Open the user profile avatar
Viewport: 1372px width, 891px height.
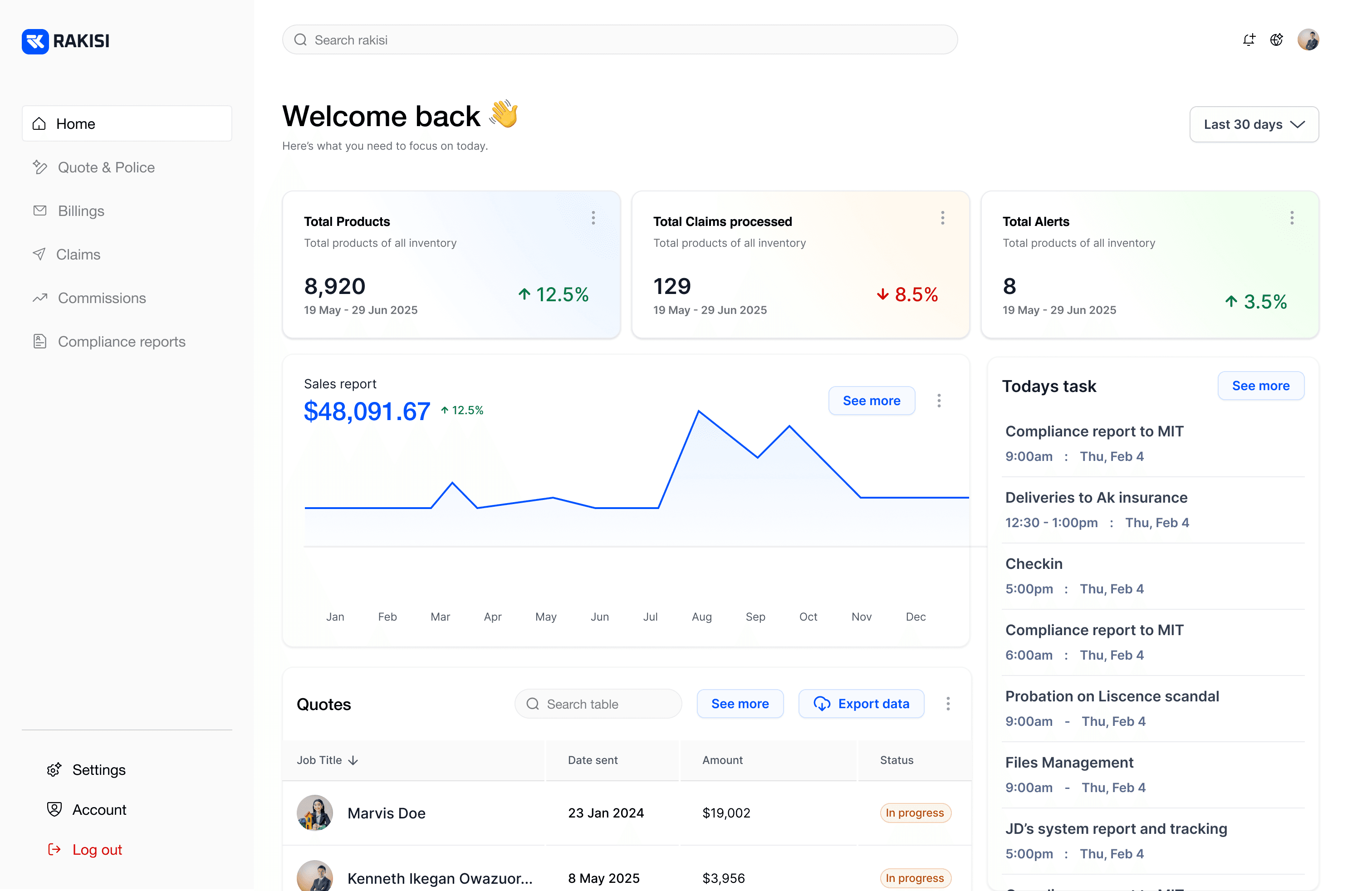(x=1308, y=40)
